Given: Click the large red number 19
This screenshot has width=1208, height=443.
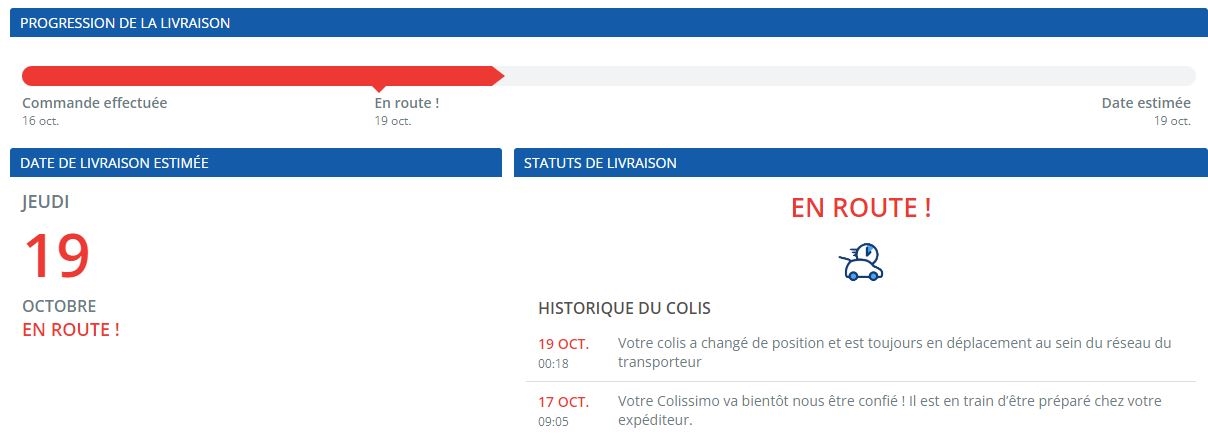Looking at the screenshot, I should click(x=57, y=256).
